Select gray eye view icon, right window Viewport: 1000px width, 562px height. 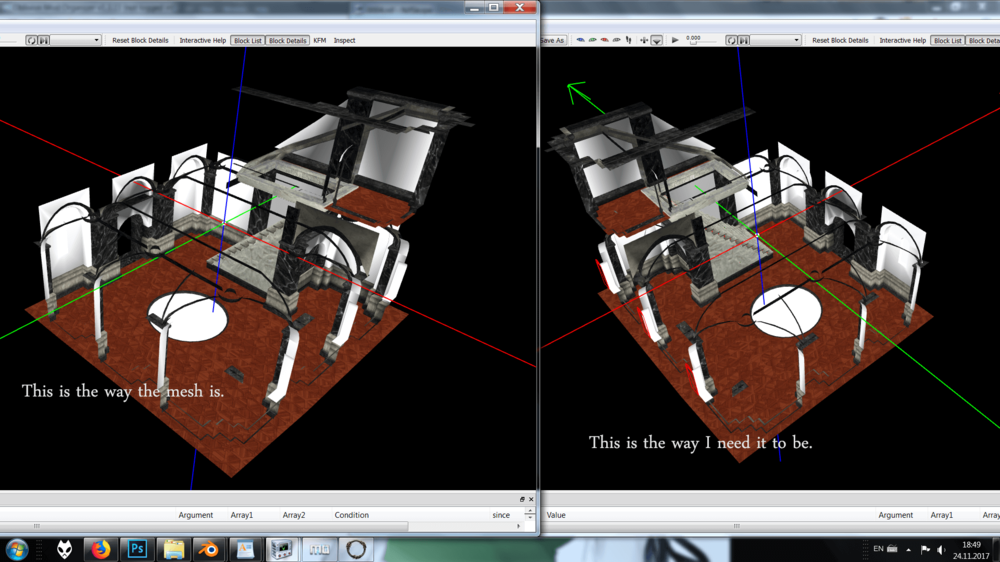[617, 40]
